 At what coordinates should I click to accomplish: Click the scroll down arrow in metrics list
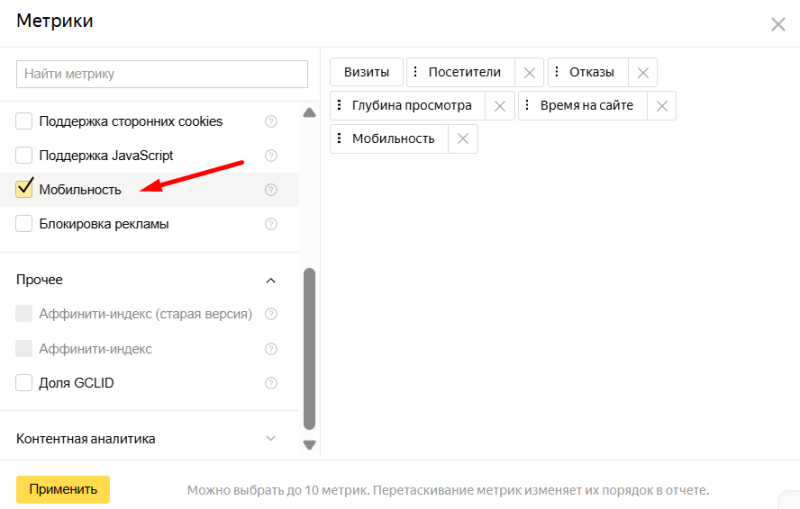tap(309, 445)
